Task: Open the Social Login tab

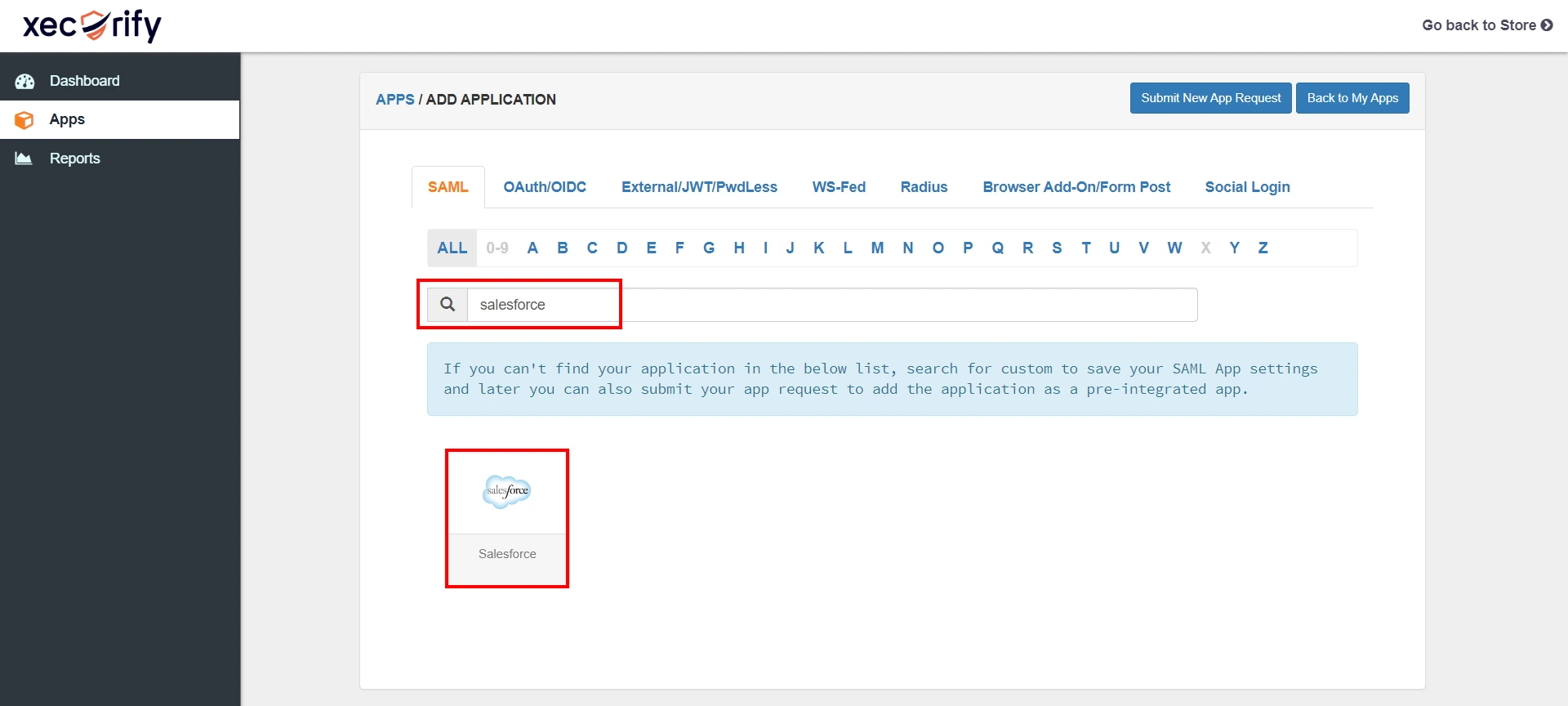Action: click(x=1247, y=187)
